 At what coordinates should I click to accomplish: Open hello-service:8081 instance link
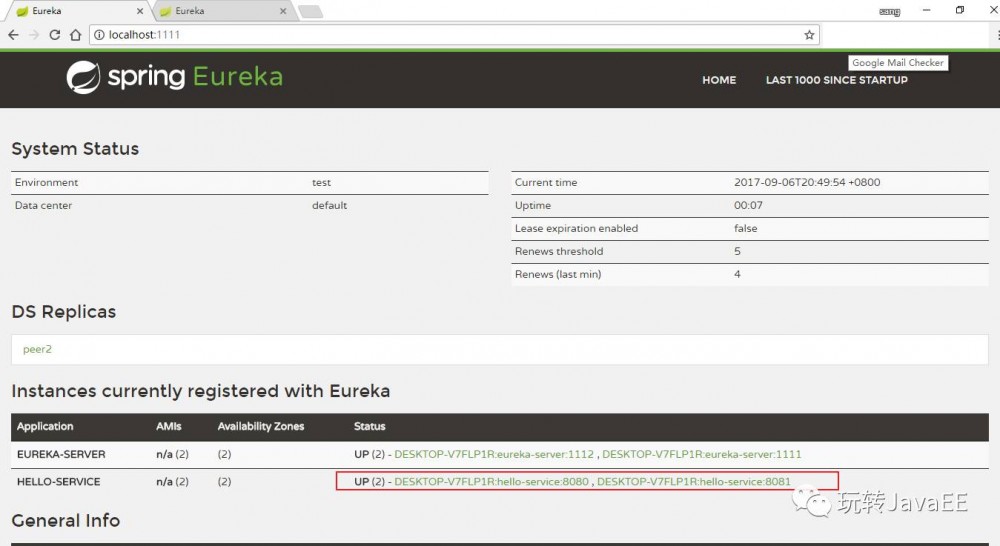pyautogui.click(x=694, y=482)
